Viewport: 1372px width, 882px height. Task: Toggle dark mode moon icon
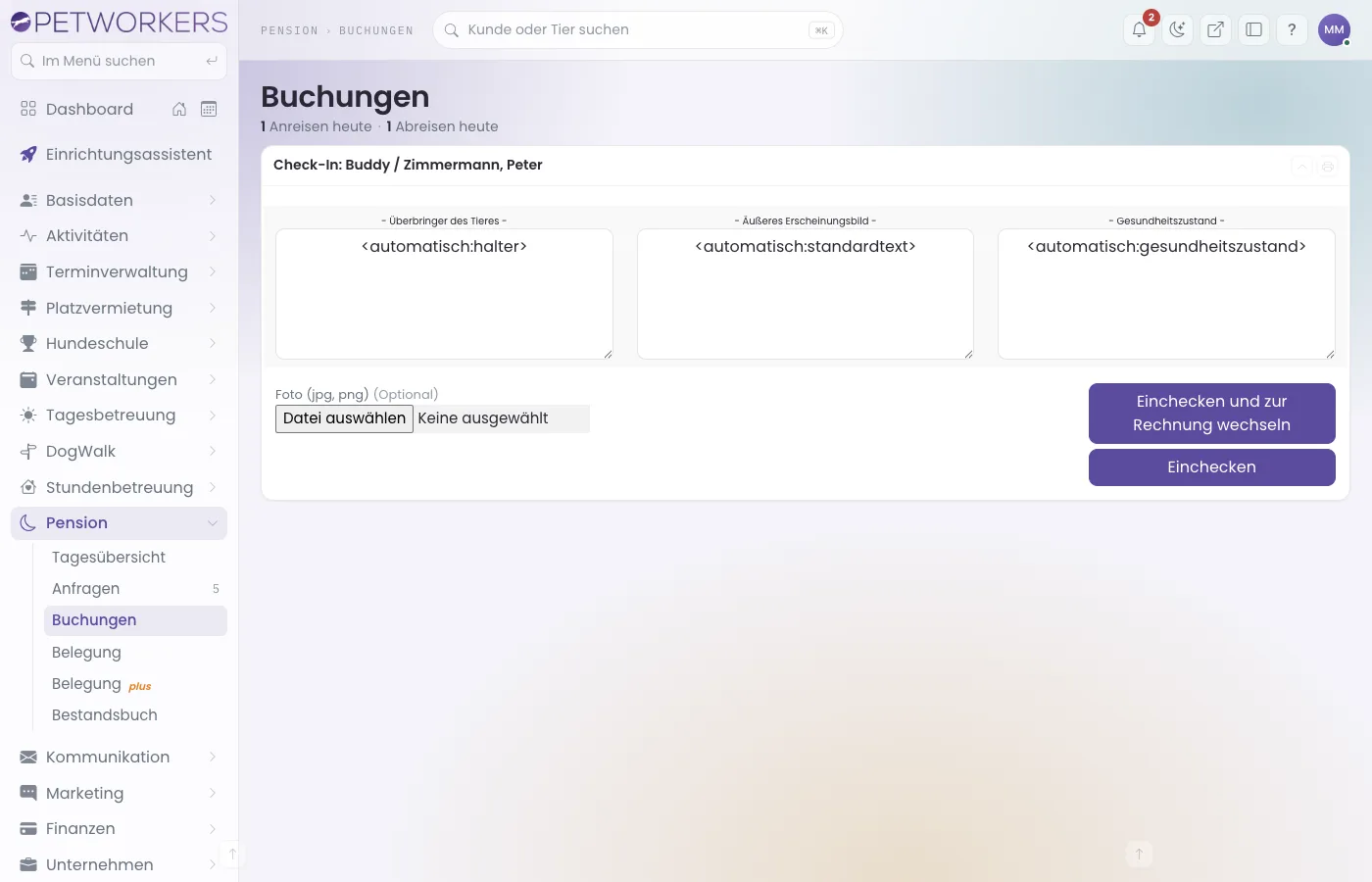1177,29
